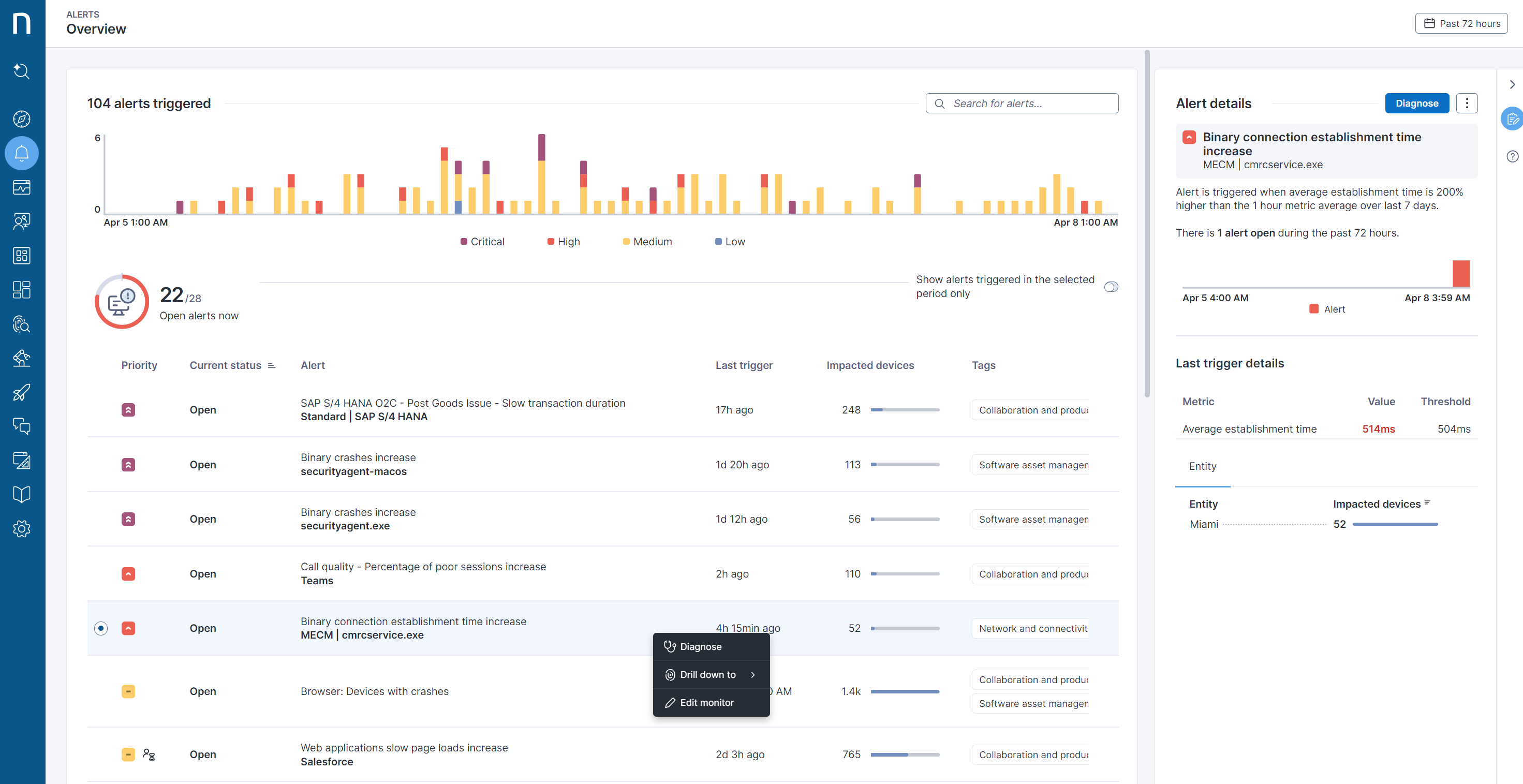Screen dimensions: 1523x784
Task: Open the compass Explore icon in sidebar
Action: click(22, 119)
